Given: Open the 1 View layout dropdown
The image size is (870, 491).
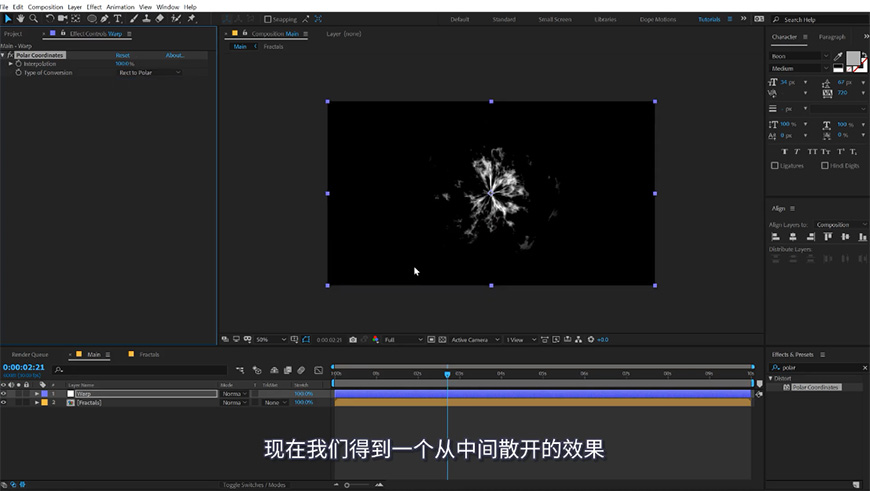Looking at the screenshot, I should click(520, 340).
